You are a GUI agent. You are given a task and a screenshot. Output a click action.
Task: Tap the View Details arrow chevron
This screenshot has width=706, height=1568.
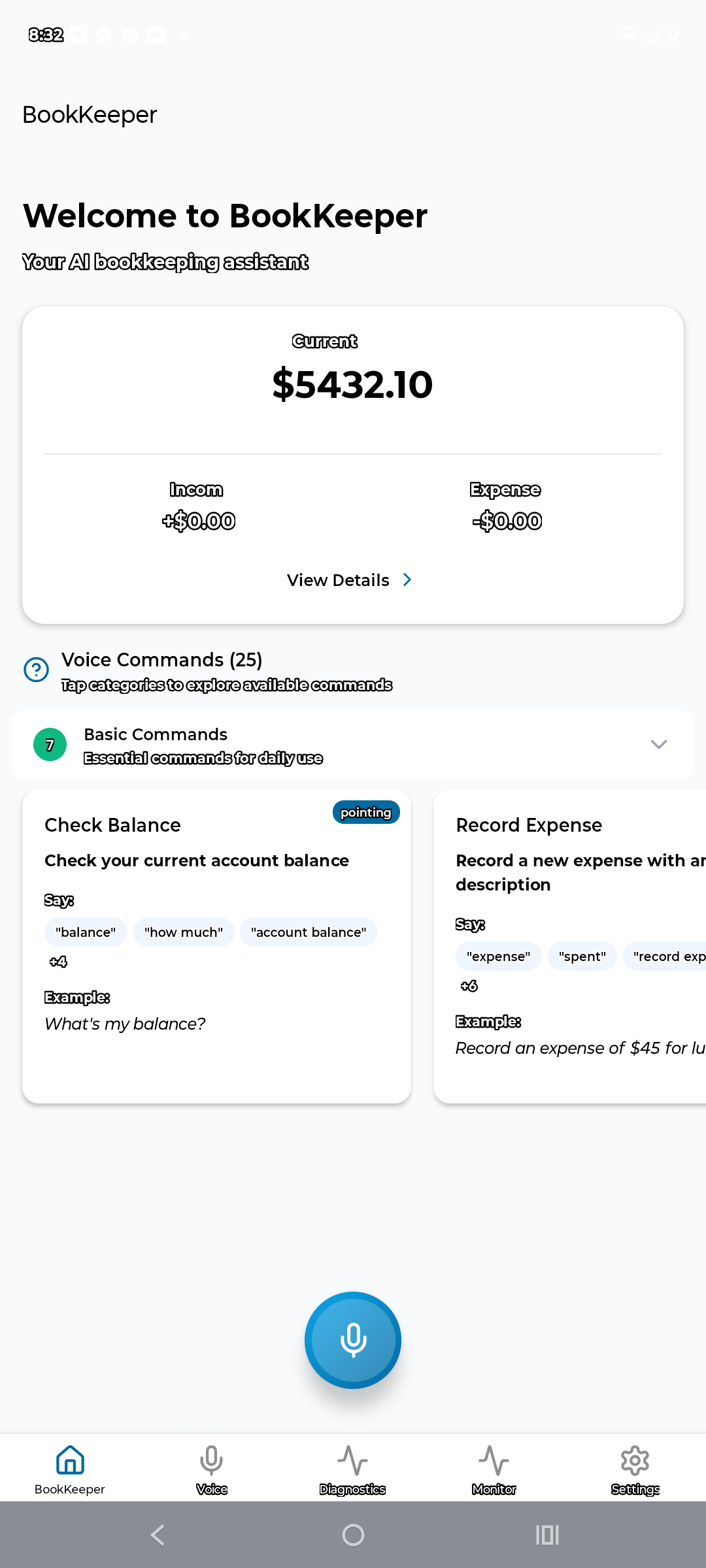click(407, 580)
